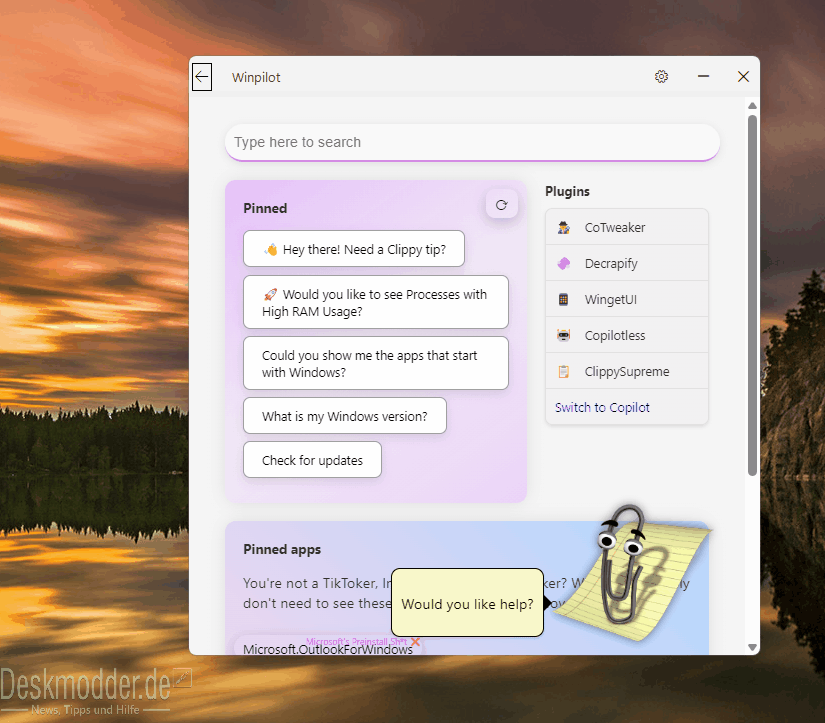Image resolution: width=825 pixels, height=723 pixels.
Task: Click the scrollbar up arrow
Action: [x=752, y=106]
